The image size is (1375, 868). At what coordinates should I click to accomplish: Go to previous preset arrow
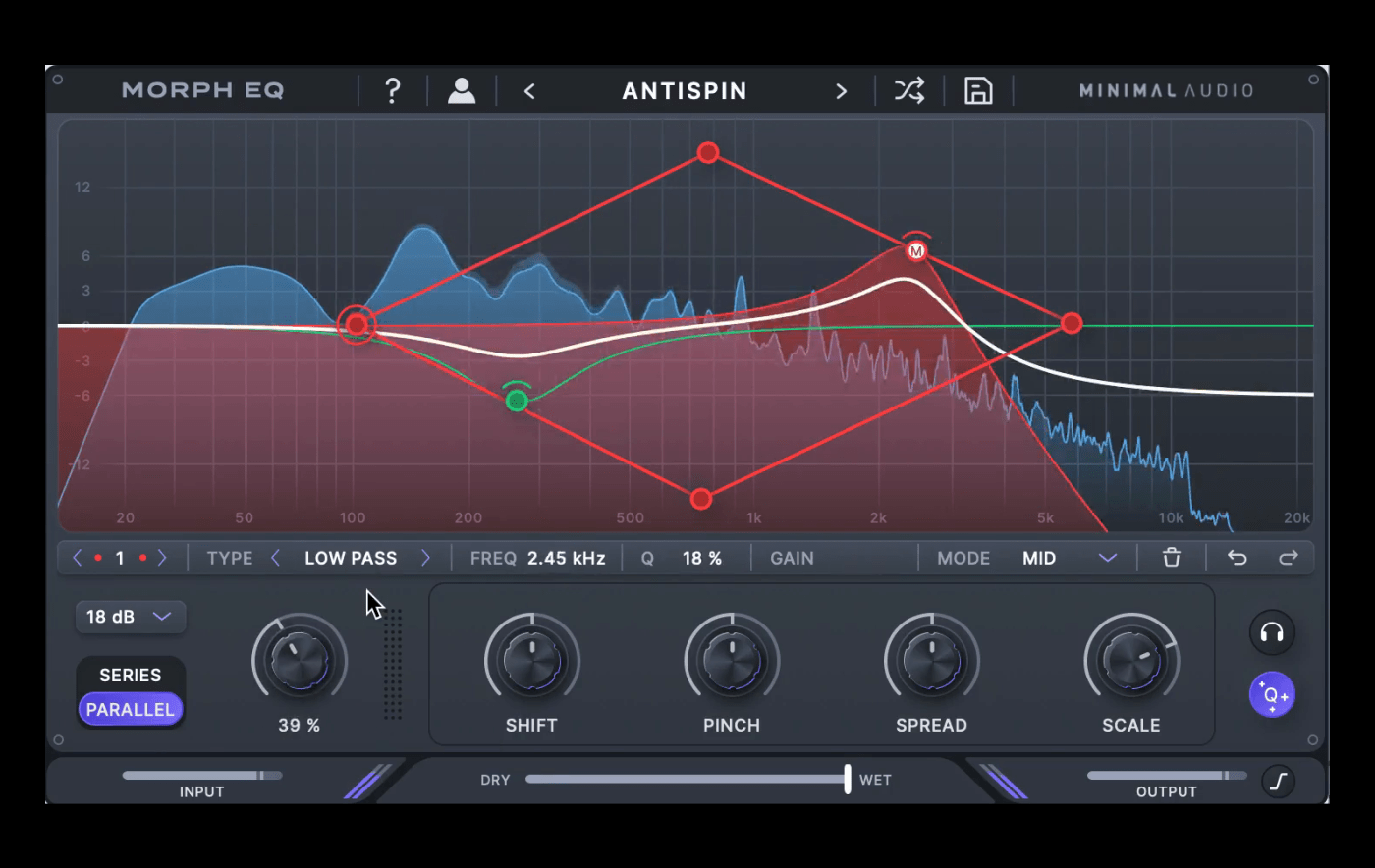(529, 91)
